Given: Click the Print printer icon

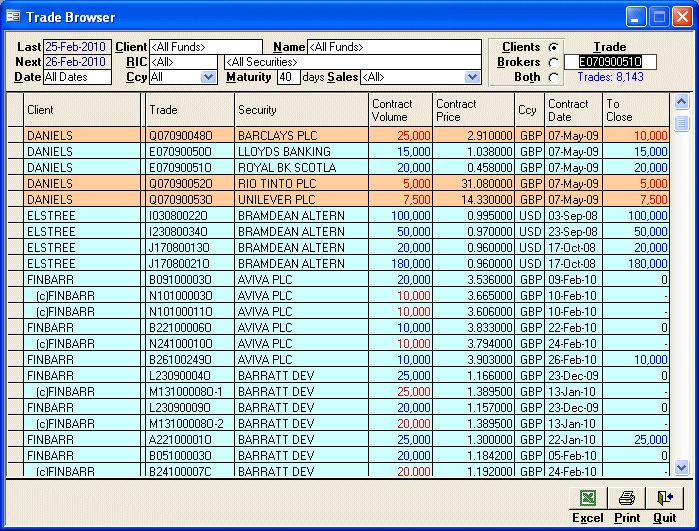Looking at the screenshot, I should [627, 497].
